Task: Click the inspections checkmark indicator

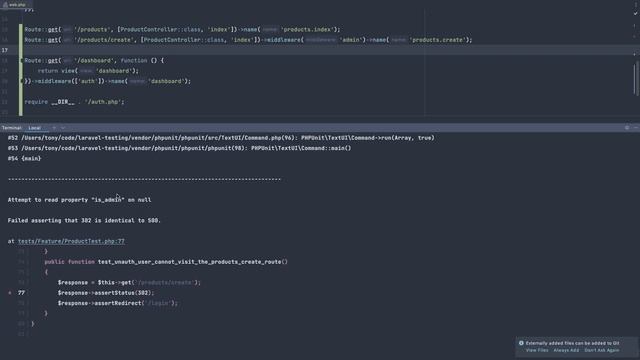Action: click(635, 13)
